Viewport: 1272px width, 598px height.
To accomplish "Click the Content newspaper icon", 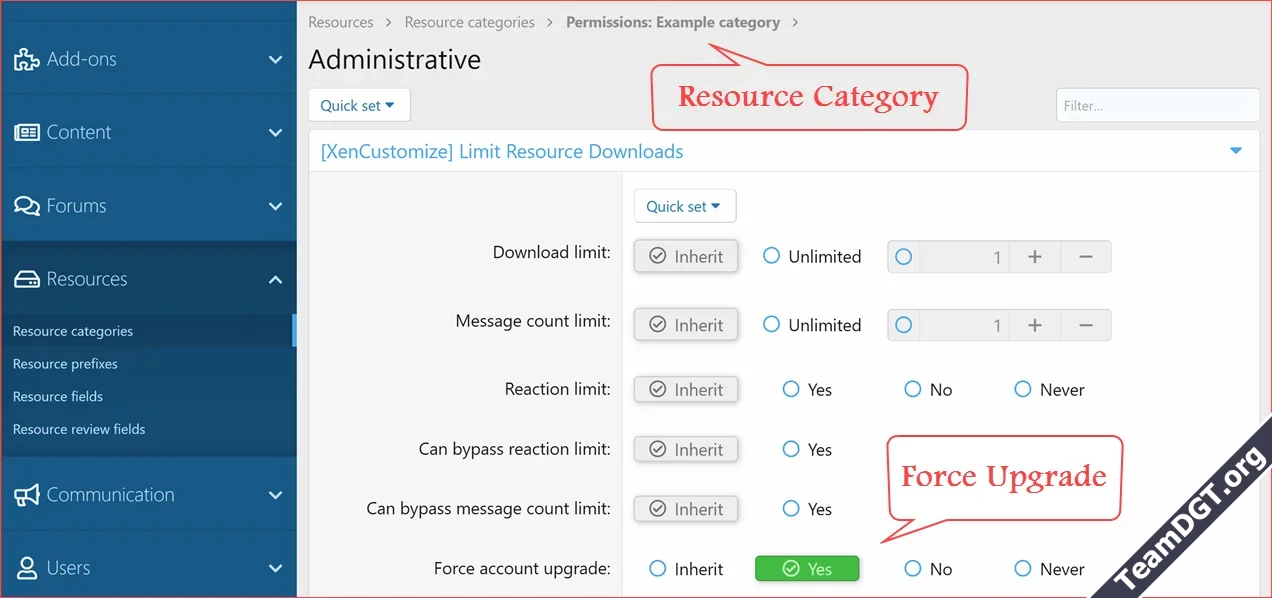I will (x=27, y=132).
